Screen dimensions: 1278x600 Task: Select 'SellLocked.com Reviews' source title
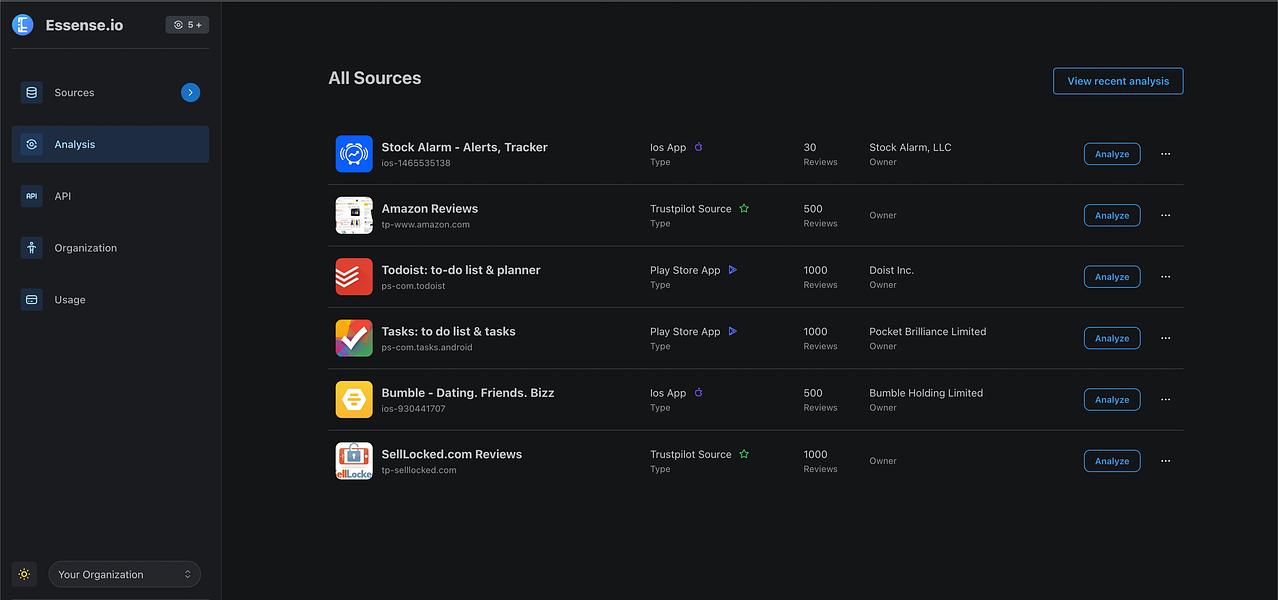452,454
